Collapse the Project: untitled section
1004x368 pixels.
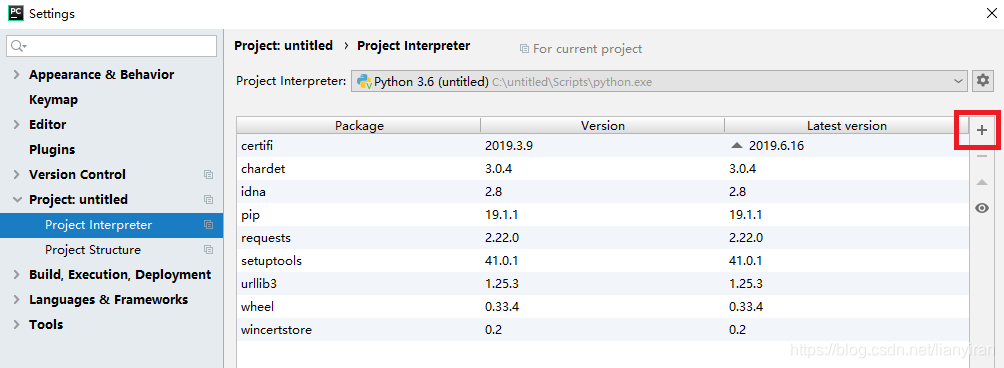click(17, 200)
